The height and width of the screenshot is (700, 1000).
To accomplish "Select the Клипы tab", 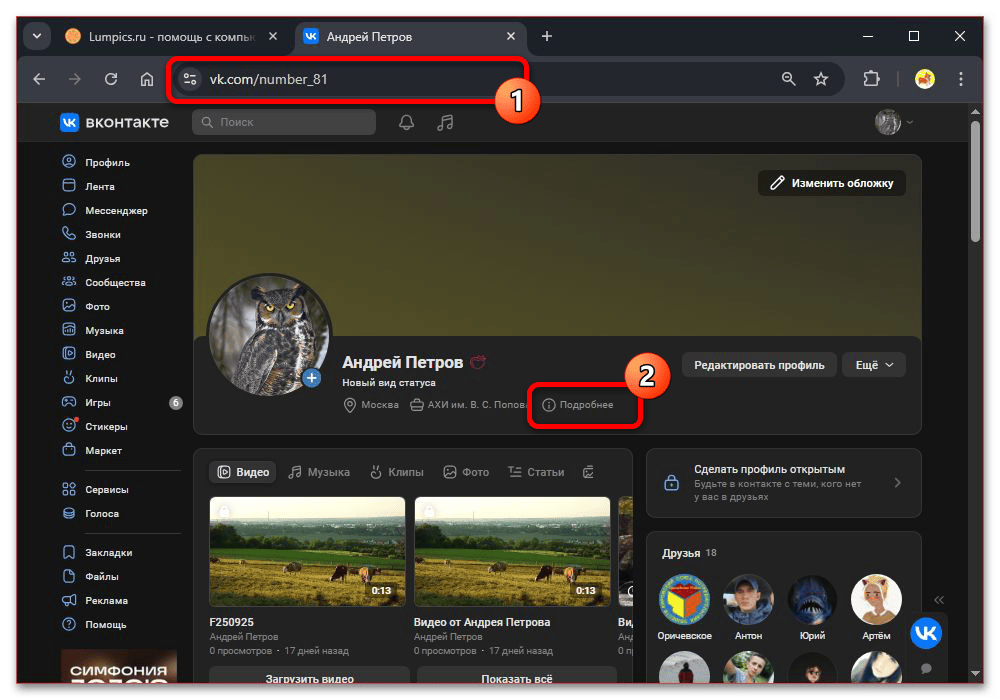I will 396,472.
